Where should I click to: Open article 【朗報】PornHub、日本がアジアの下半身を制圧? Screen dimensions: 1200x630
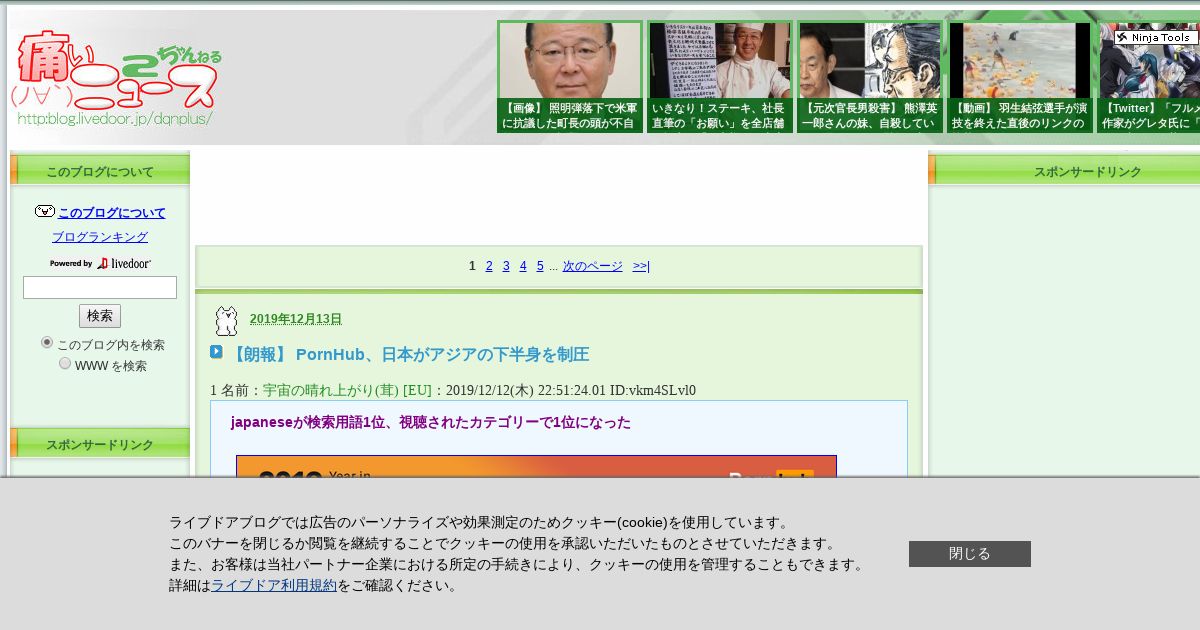click(409, 355)
